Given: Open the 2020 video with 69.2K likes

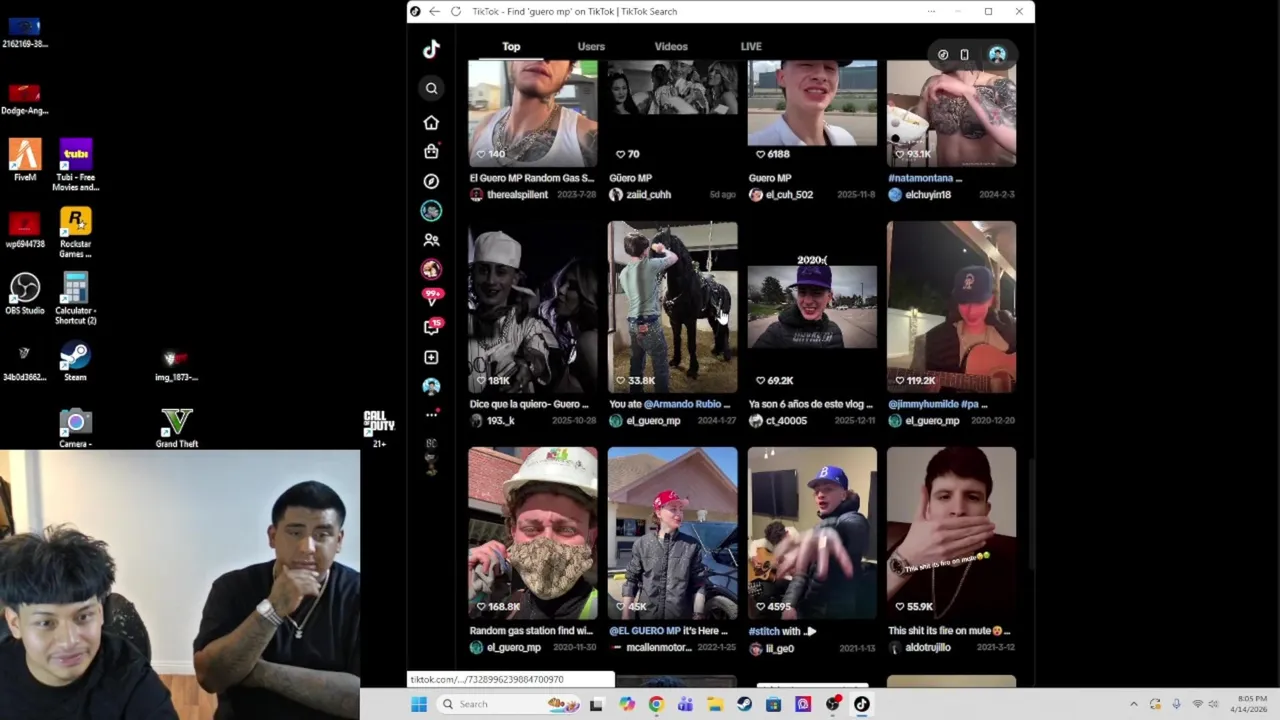Looking at the screenshot, I should pos(812,307).
